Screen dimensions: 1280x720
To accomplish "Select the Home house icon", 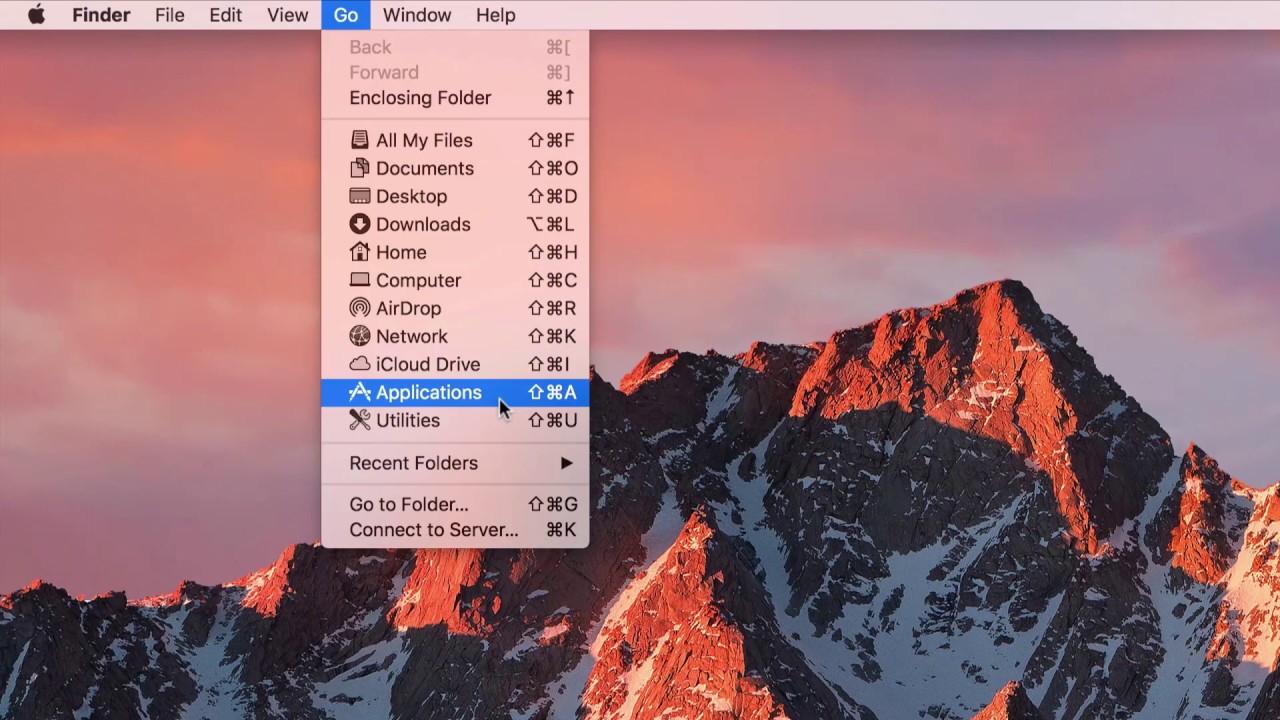I will 359,252.
